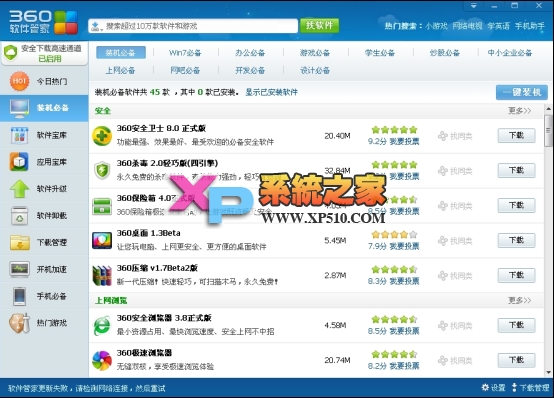
Task: Expand 更多>> for 上网浏览 section
Action: pyautogui.click(x=519, y=300)
